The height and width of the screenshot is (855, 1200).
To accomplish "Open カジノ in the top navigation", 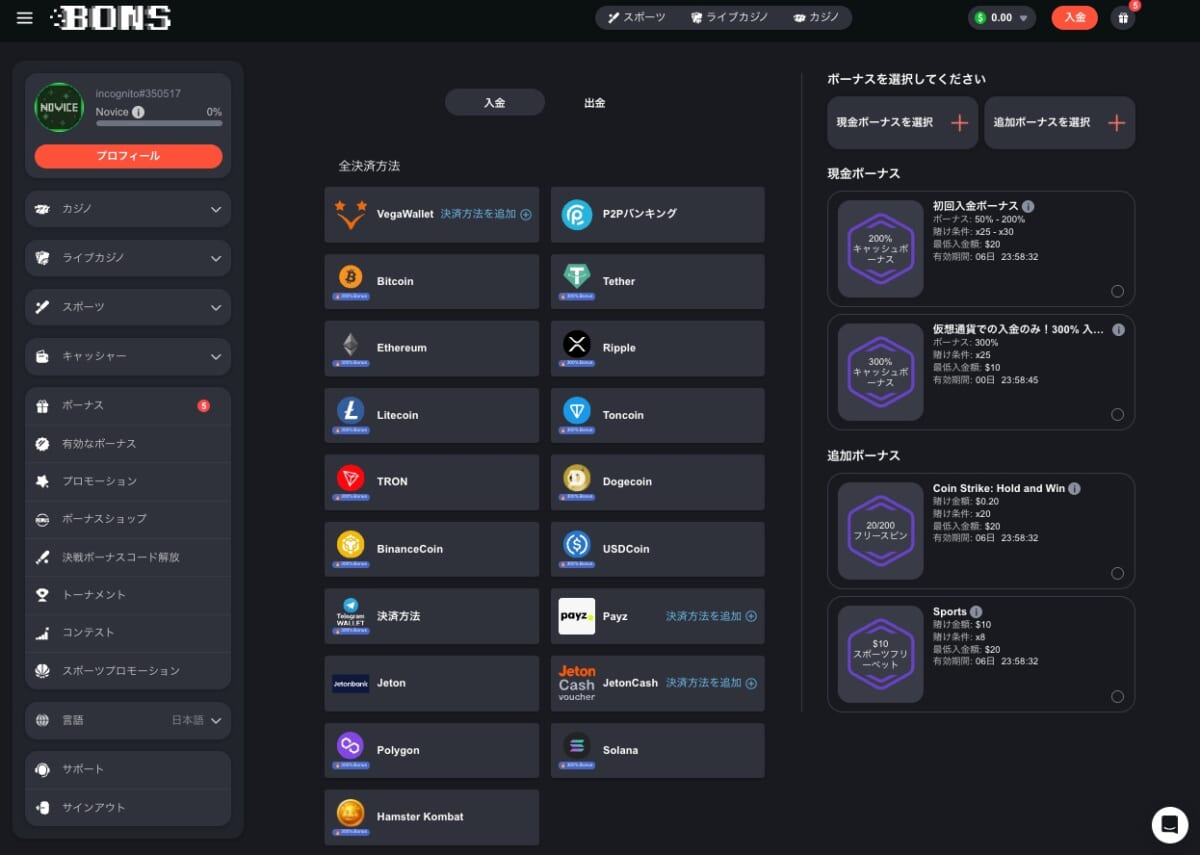I will click(817, 18).
